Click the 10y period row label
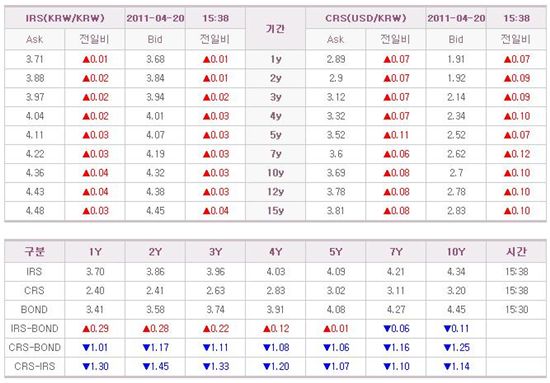550x383 pixels. [275, 173]
